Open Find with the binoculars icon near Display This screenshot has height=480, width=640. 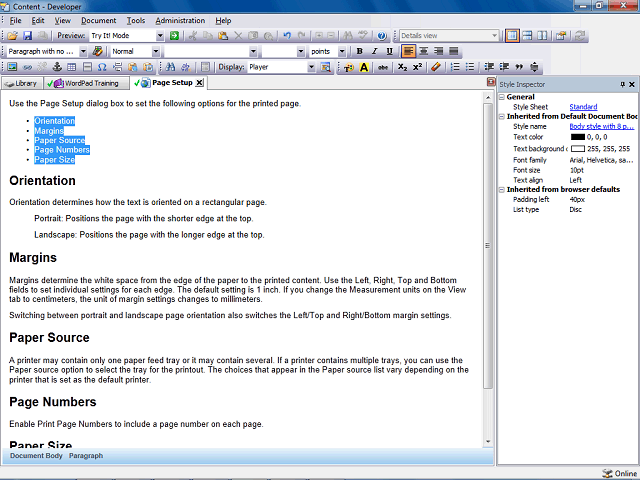(171, 67)
